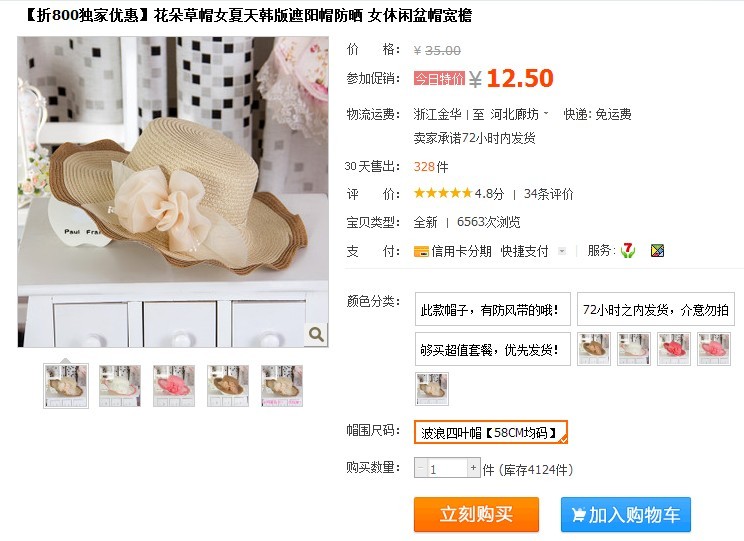744x541 pixels.
Task: Click the 今日特价 promotion tag
Action: tap(439, 78)
